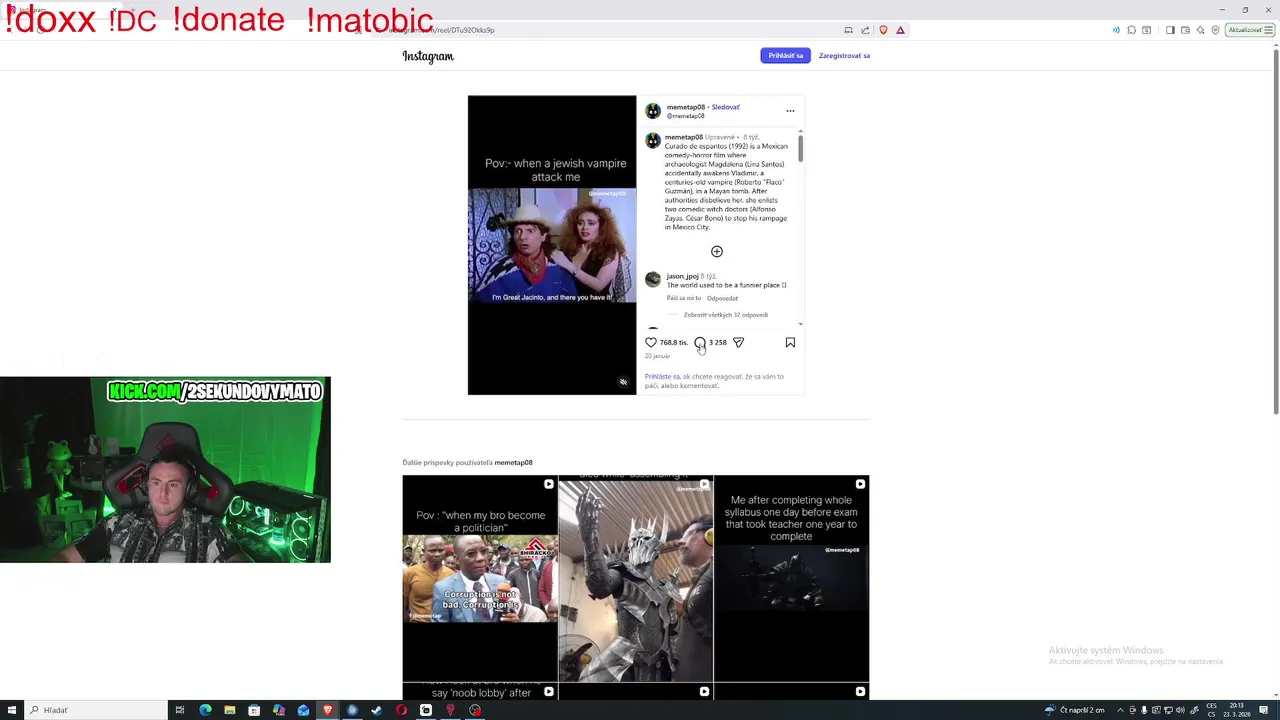The image size is (1280, 720).
Task: Click the 20 január post date
Action: (x=657, y=356)
